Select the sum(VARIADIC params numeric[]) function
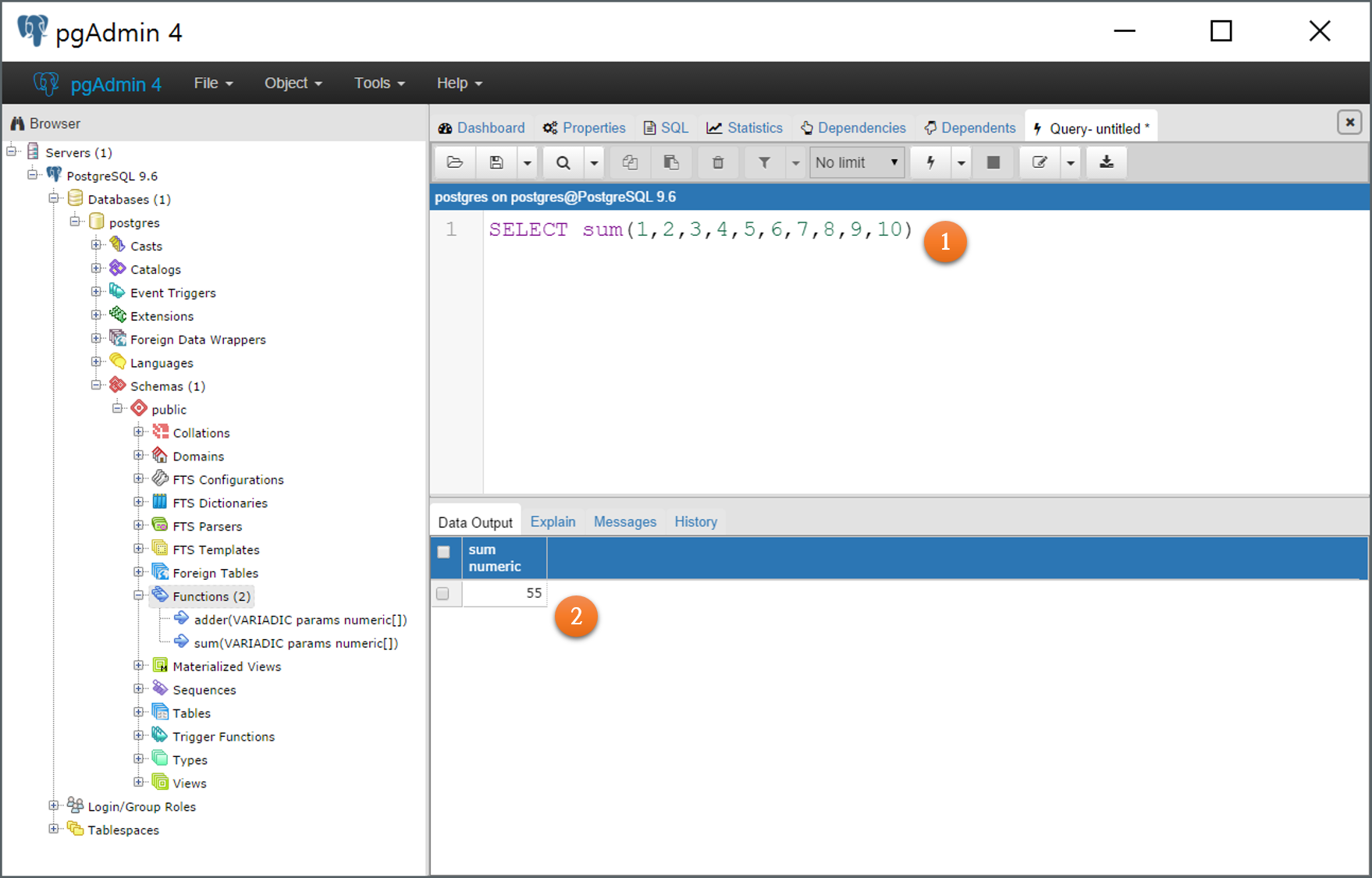Screen dimensions: 1372x878 [296, 643]
